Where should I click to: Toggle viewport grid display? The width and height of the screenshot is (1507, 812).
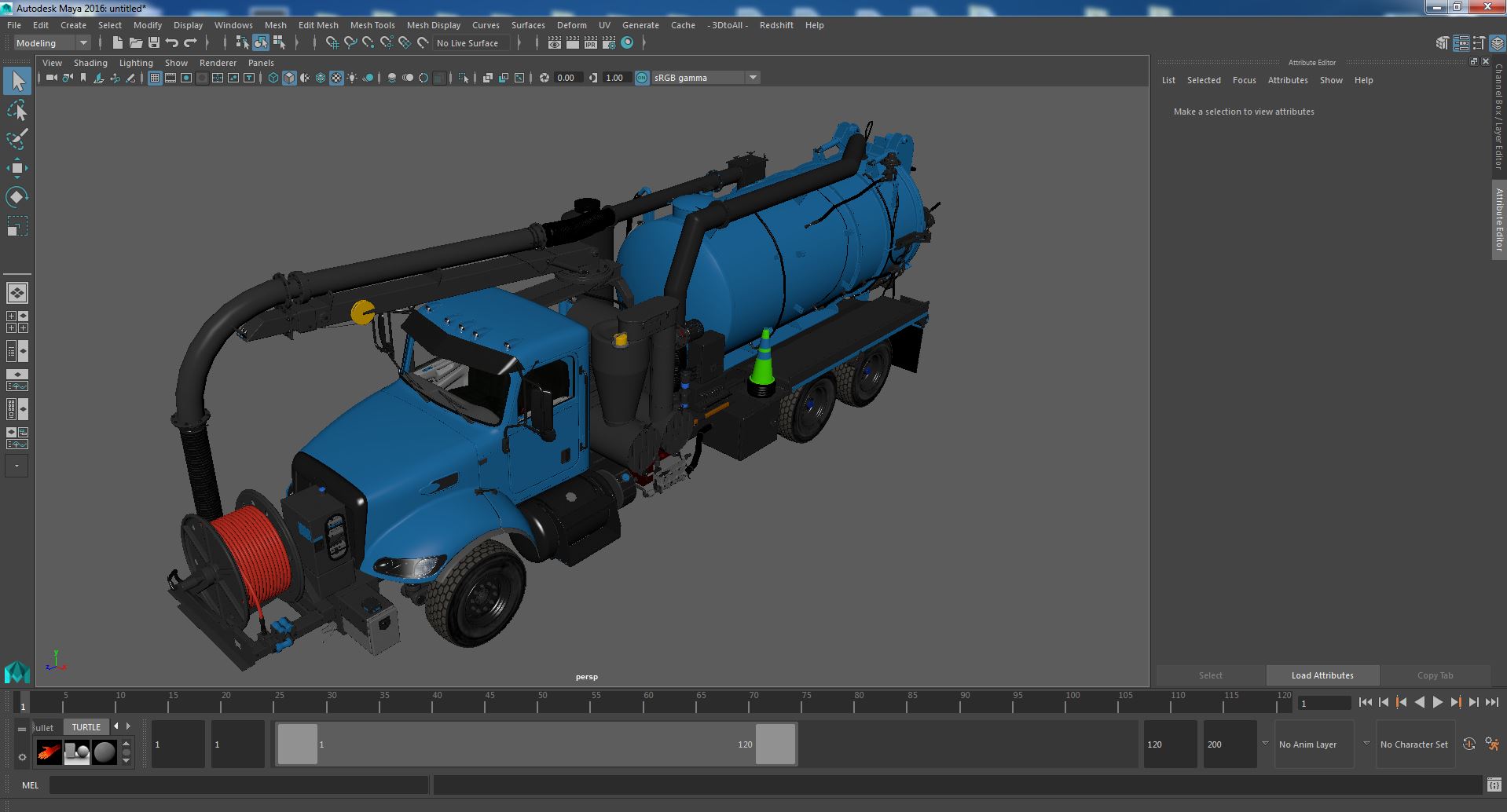pos(155,78)
